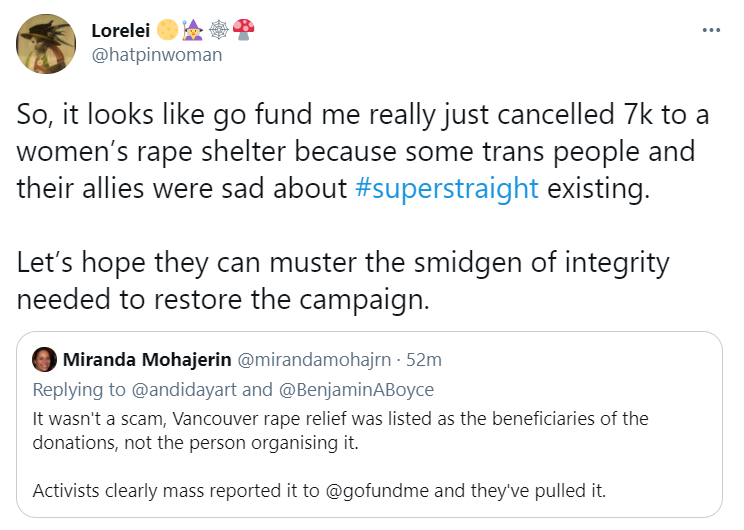
Task: Click the mushroom emoji in the display name
Action: tap(242, 30)
